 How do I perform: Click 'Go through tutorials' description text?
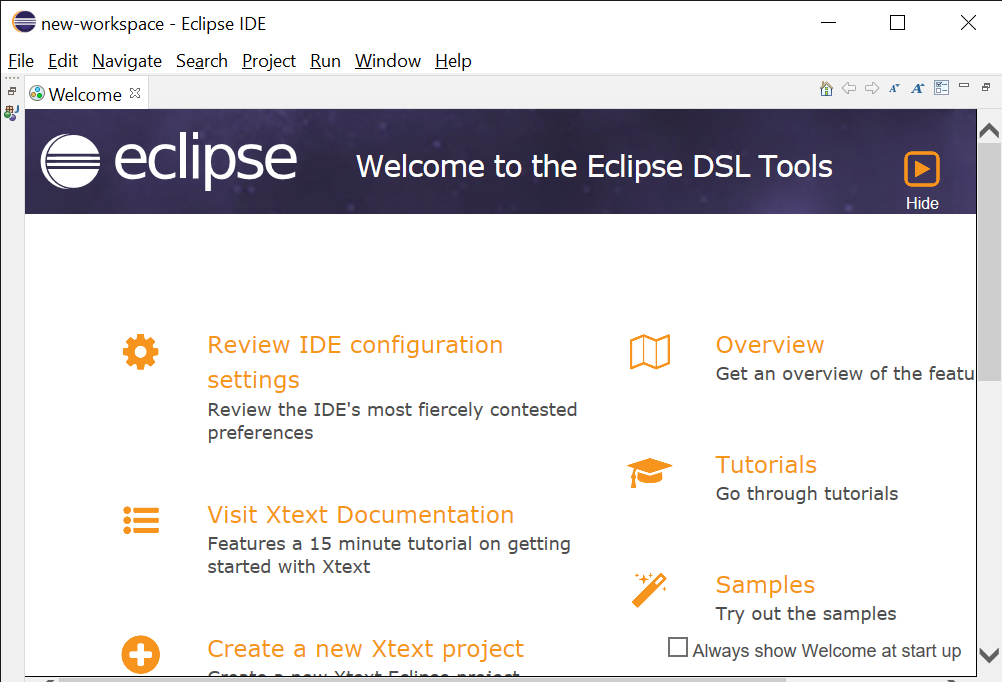tap(807, 493)
